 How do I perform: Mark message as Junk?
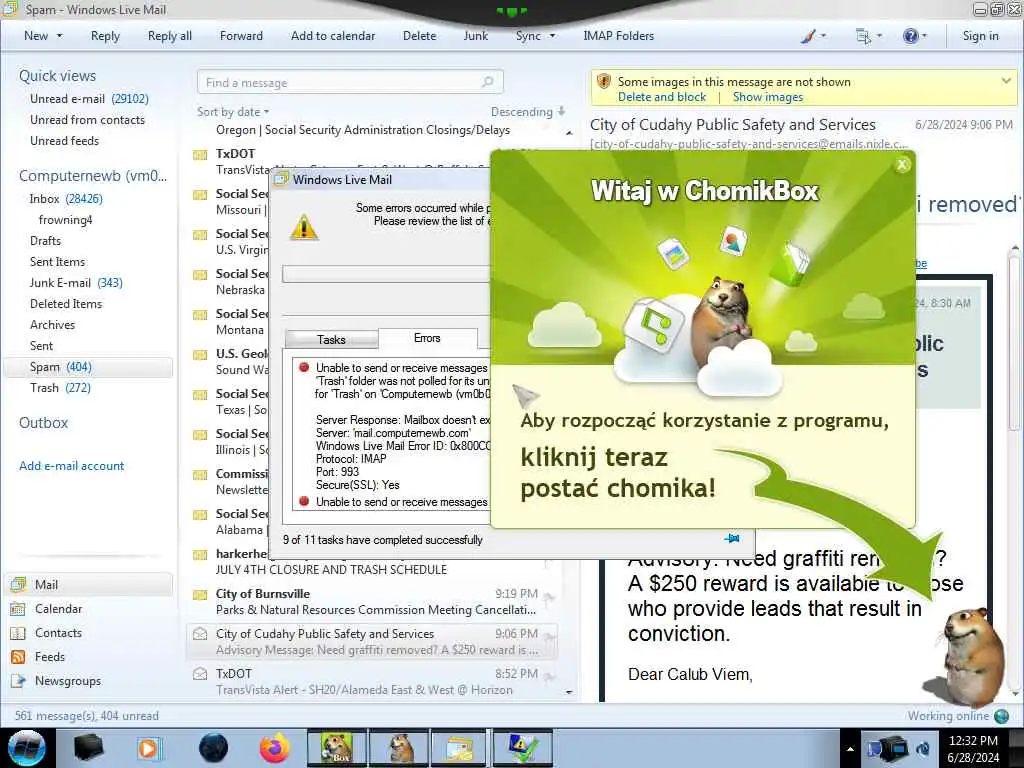pos(475,36)
